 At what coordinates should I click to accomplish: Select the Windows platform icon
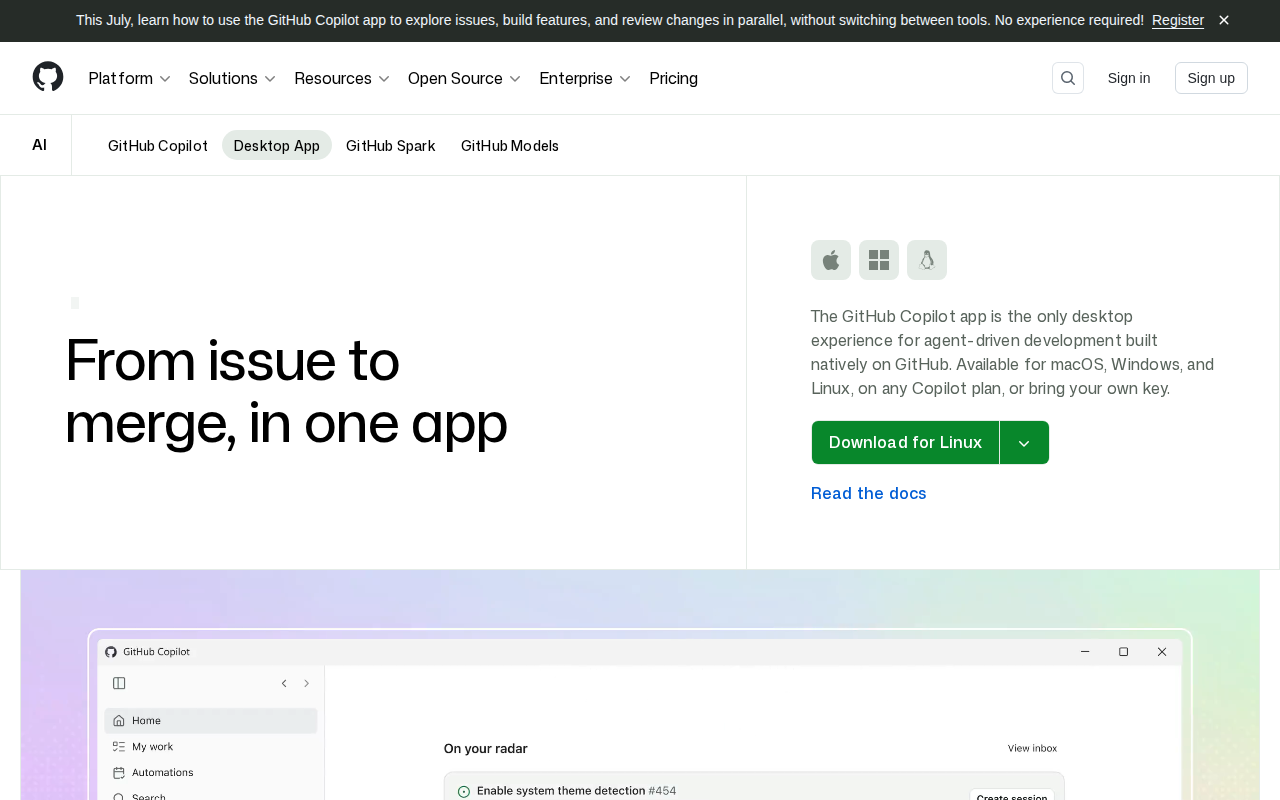879,260
